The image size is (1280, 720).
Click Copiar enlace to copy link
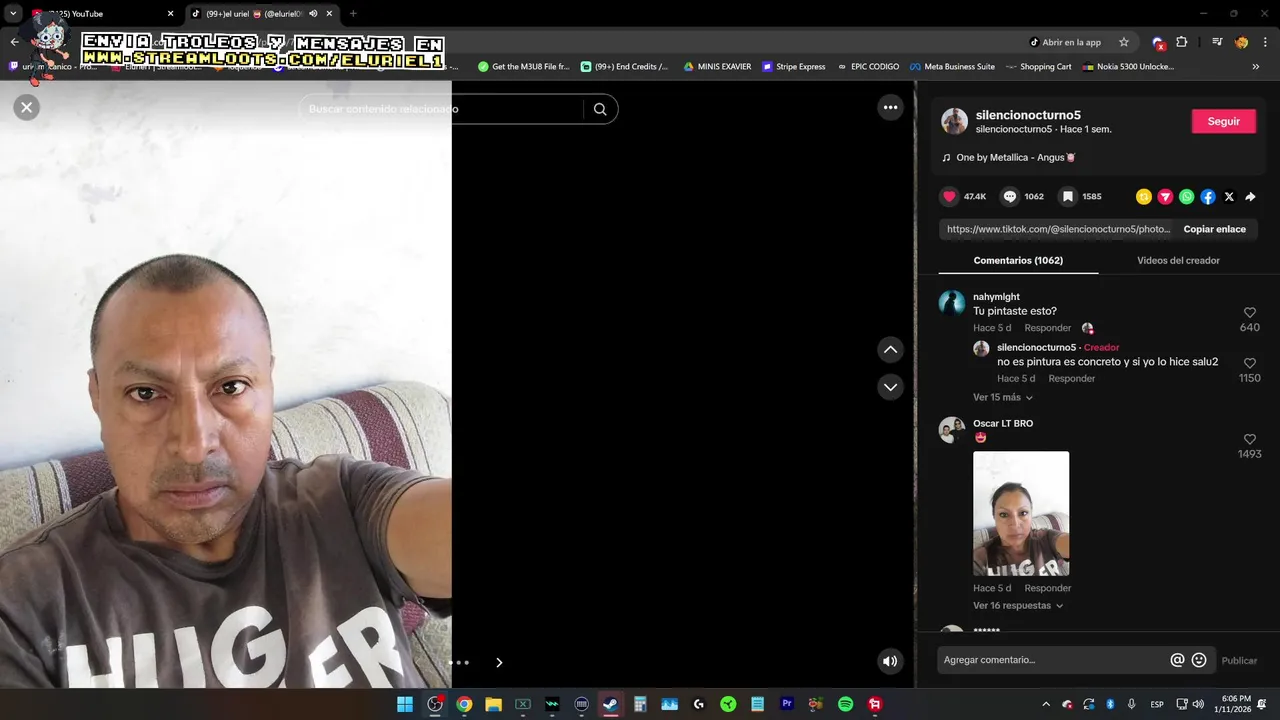(x=1214, y=229)
